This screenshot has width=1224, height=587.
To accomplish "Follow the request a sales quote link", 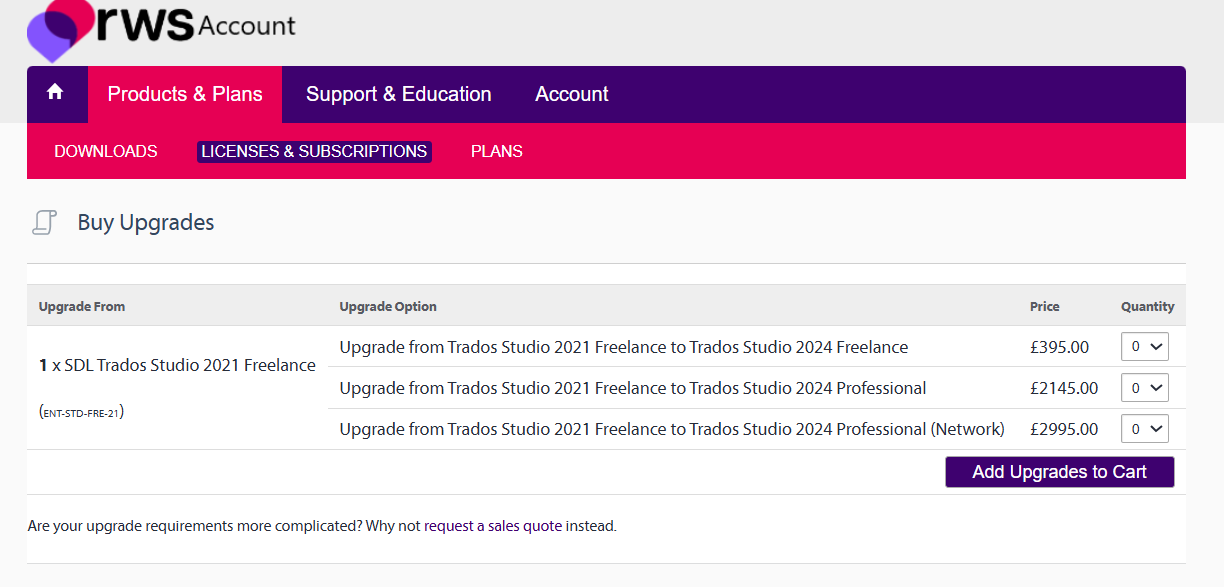I will pos(493,526).
